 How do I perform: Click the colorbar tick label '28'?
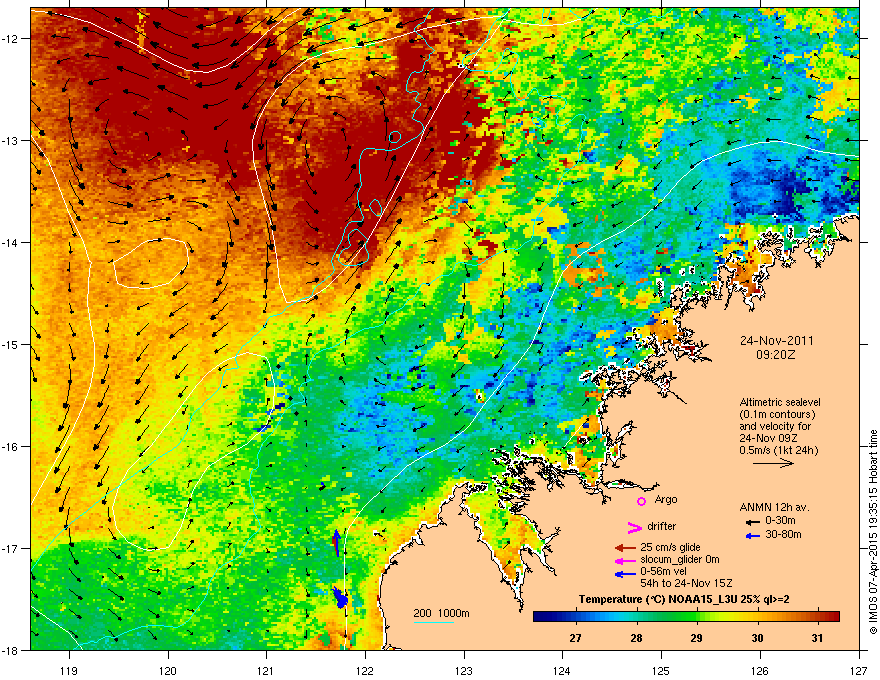tap(636, 638)
